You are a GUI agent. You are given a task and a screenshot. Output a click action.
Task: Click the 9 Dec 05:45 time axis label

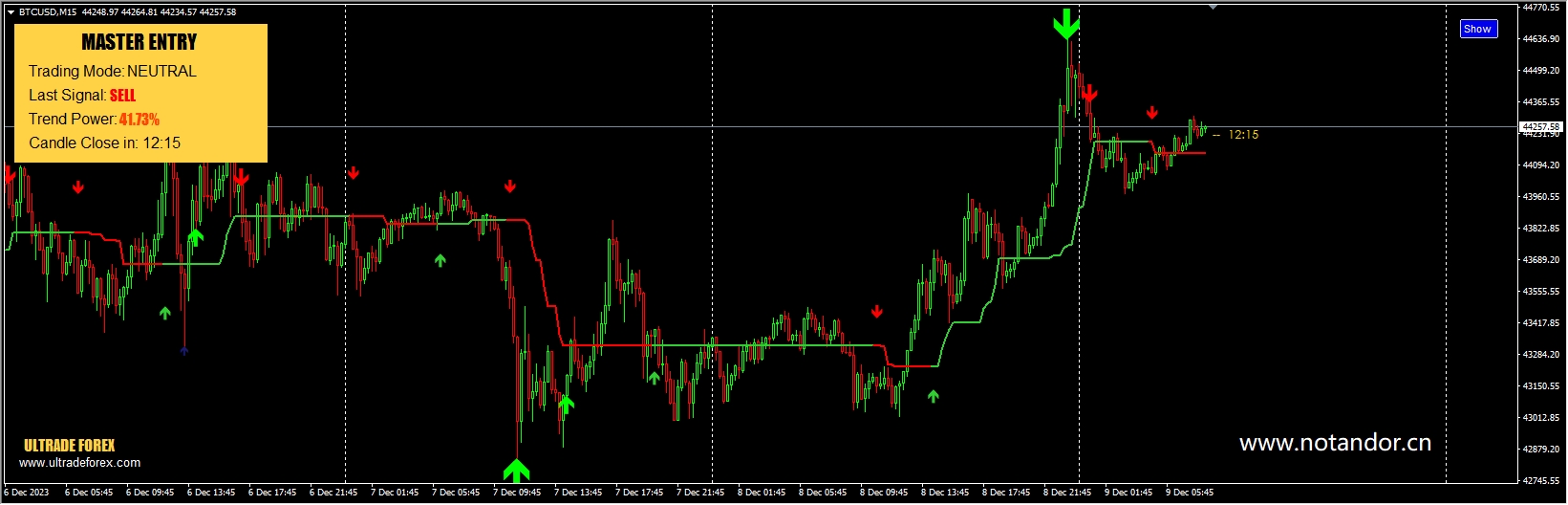tap(1190, 493)
